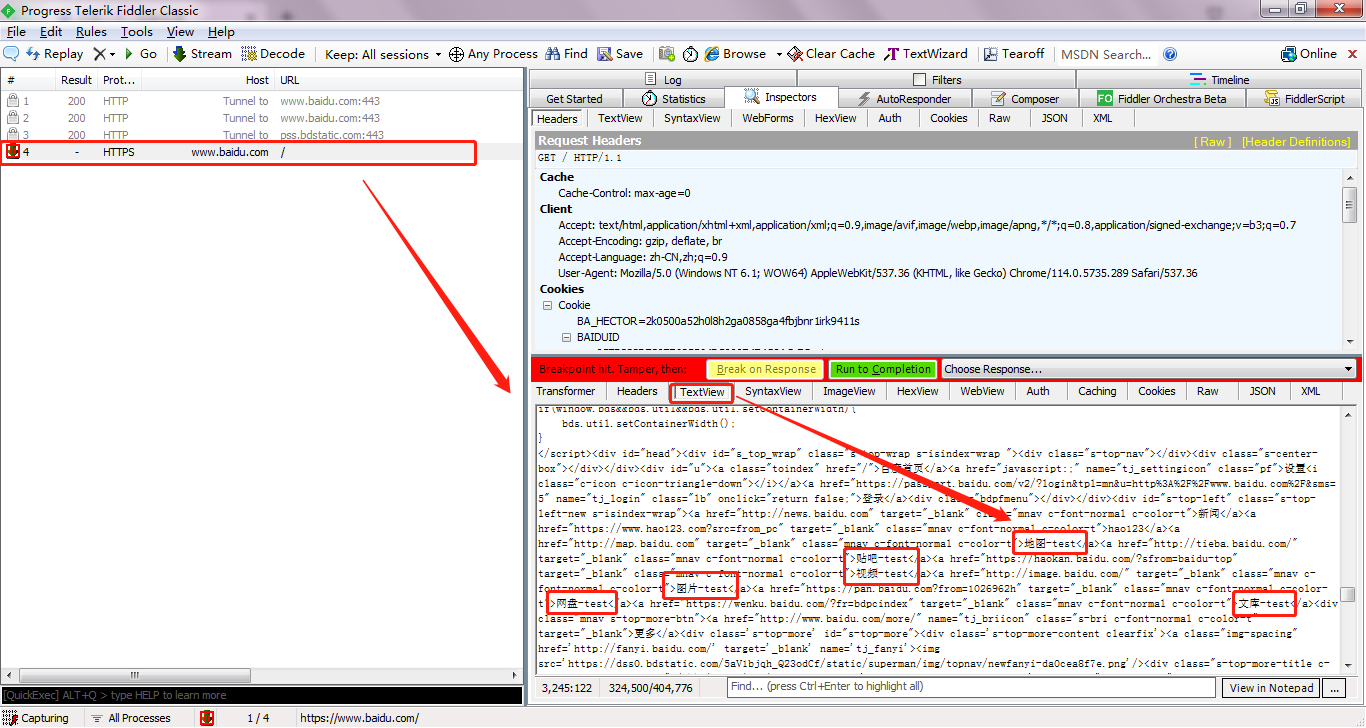Open the FiddlerScript tab
This screenshot has width=1366, height=728.
pos(1305,99)
